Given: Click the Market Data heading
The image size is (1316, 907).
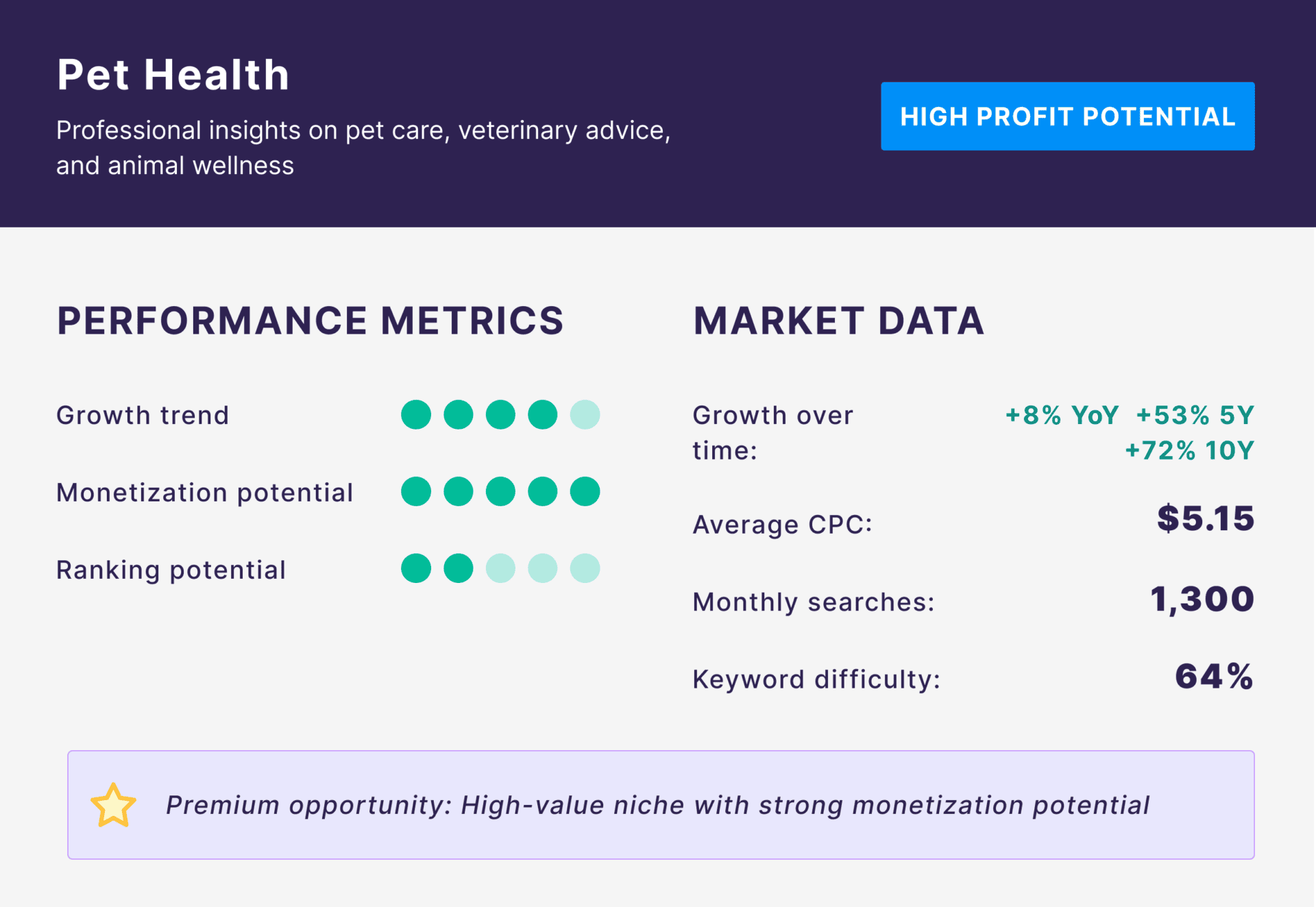Looking at the screenshot, I should (x=838, y=321).
